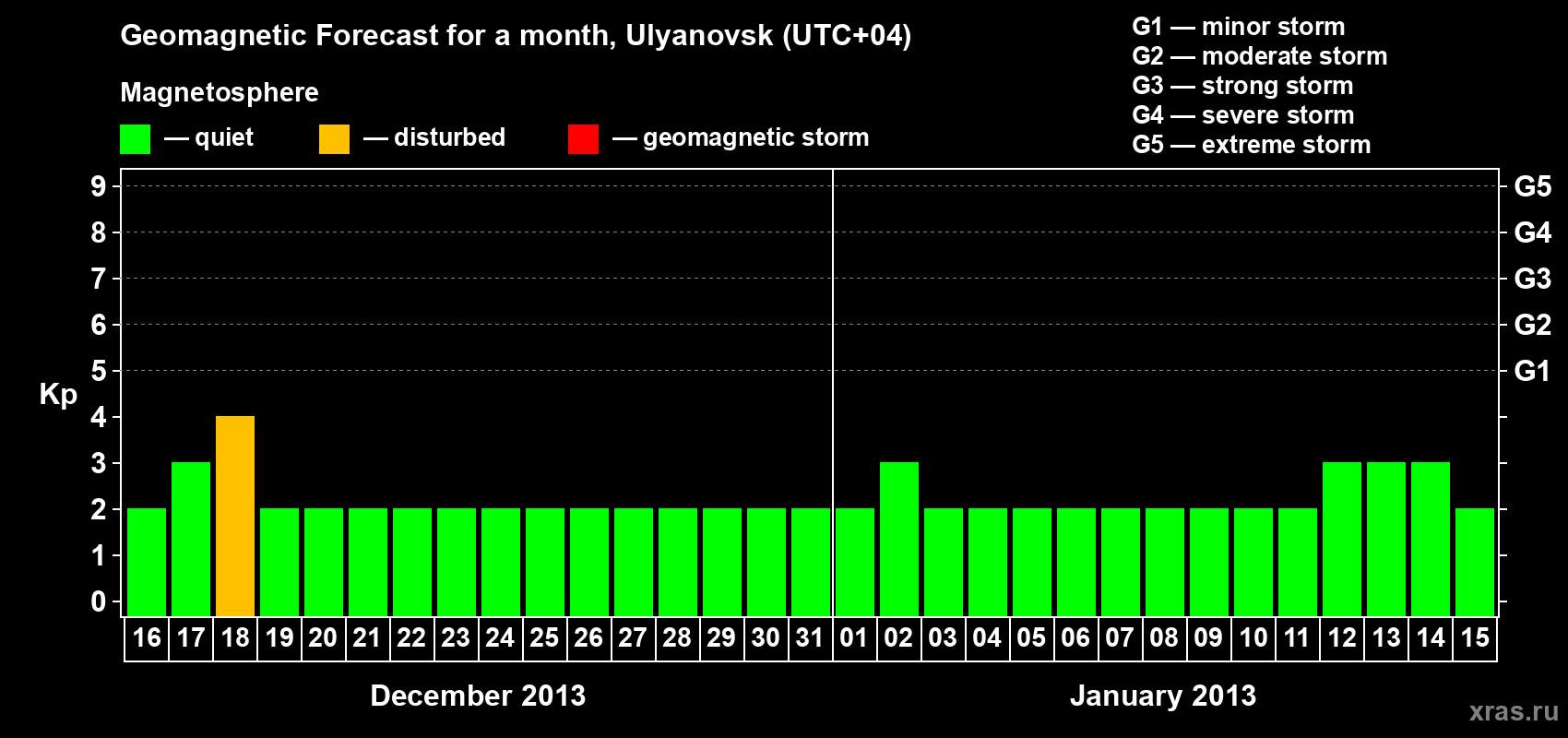The height and width of the screenshot is (738, 1568).
Task: Click date label 13 on the axis
Action: coord(1386,637)
